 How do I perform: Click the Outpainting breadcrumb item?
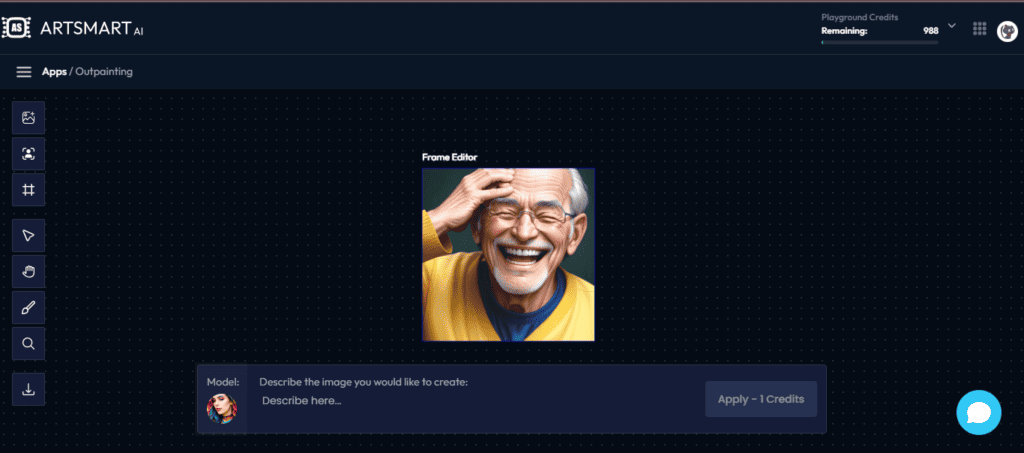click(x=104, y=72)
